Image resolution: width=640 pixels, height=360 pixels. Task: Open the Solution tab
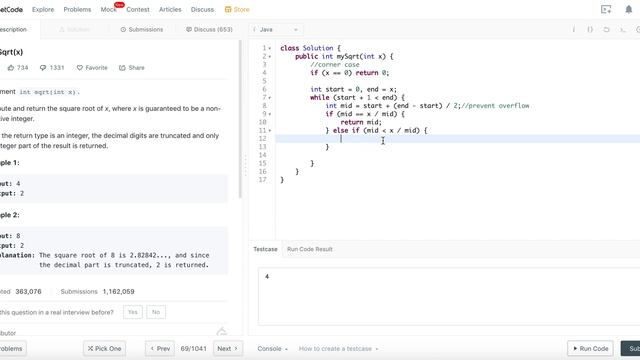pos(75,29)
